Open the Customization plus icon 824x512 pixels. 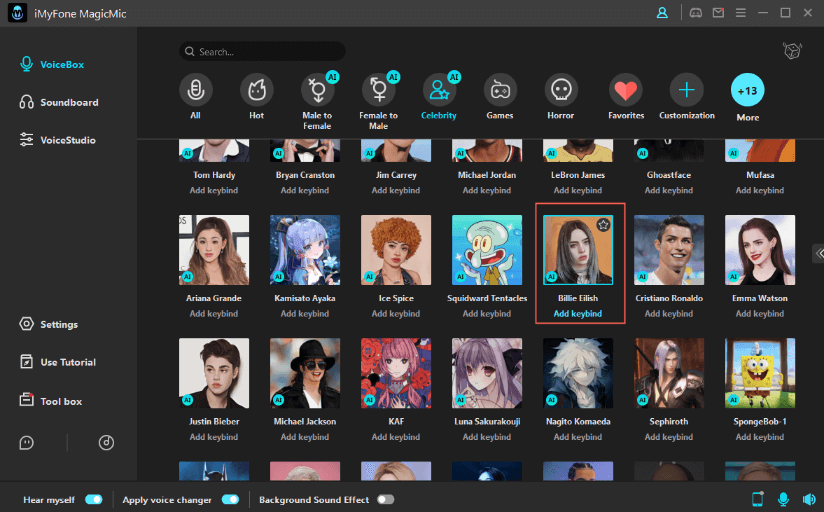pyautogui.click(x=686, y=90)
